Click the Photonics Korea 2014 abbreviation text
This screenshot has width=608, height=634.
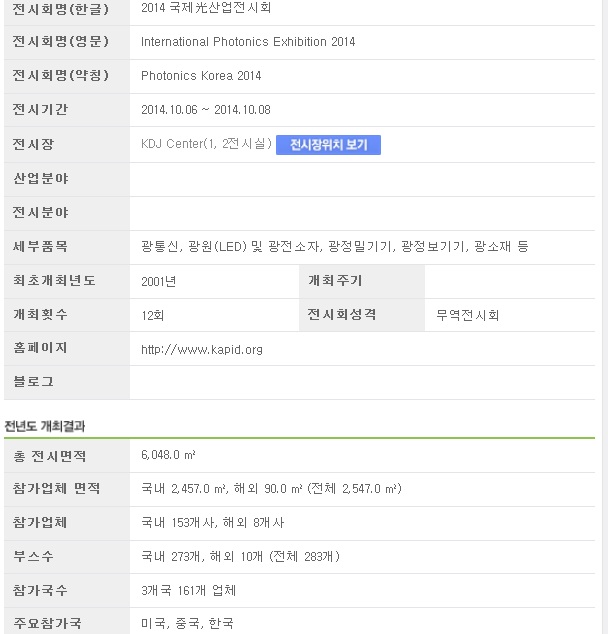pos(201,76)
